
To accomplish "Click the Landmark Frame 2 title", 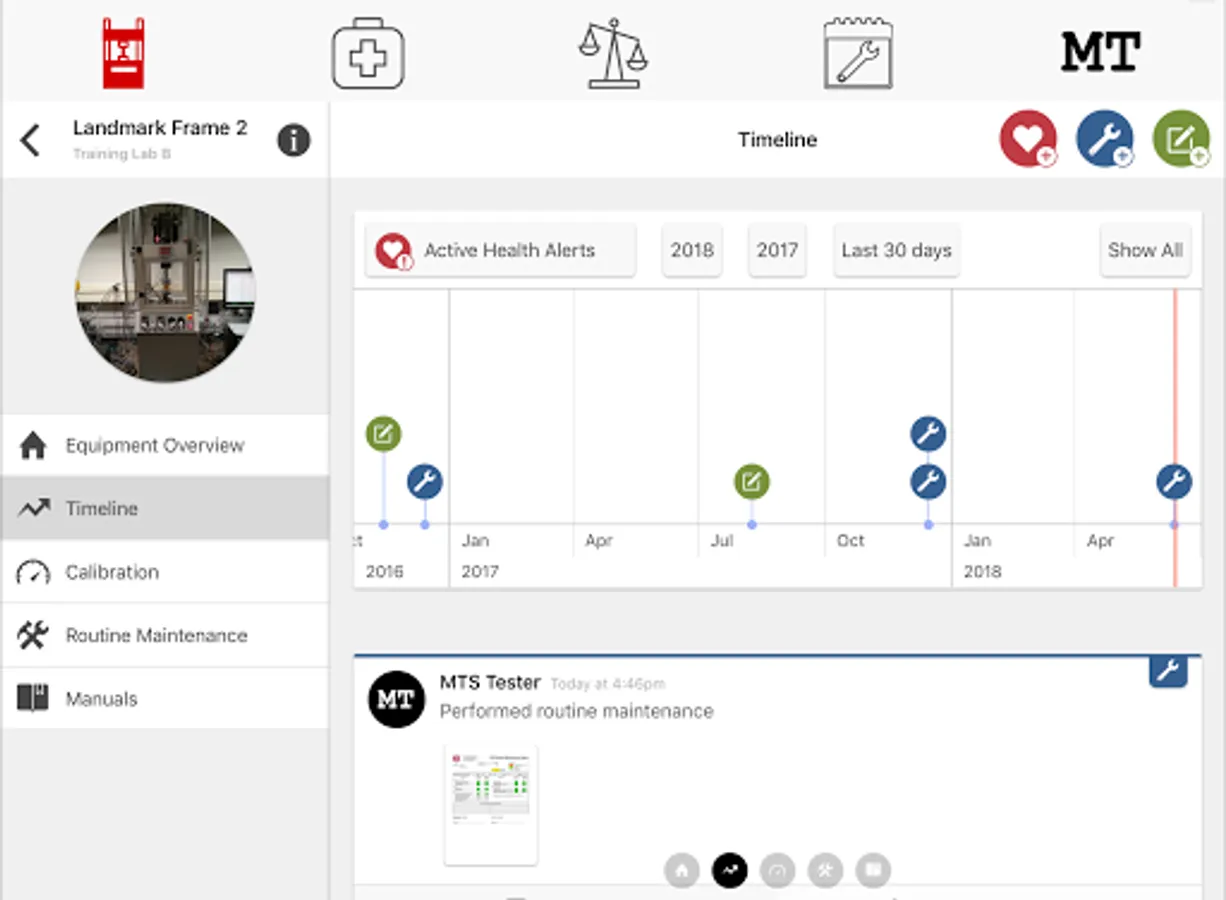I will point(160,128).
